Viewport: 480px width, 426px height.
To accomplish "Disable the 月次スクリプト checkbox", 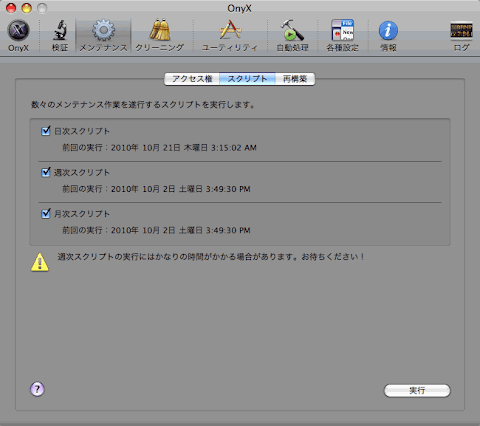I will 46,214.
